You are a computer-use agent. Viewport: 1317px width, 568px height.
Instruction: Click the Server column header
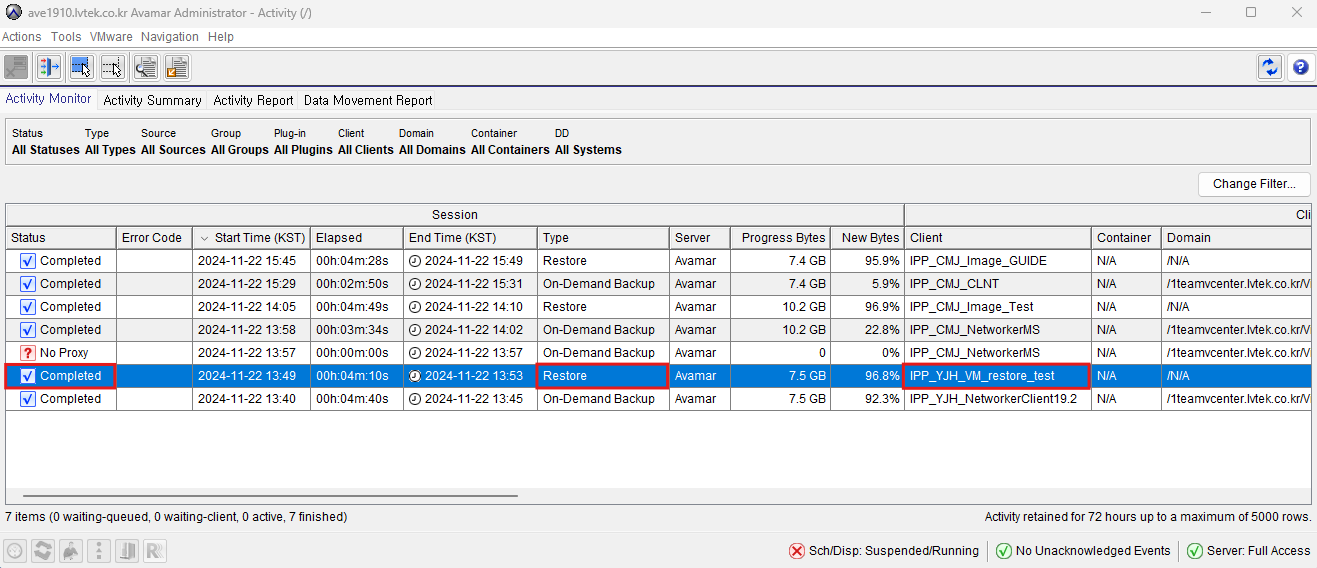(x=700, y=238)
